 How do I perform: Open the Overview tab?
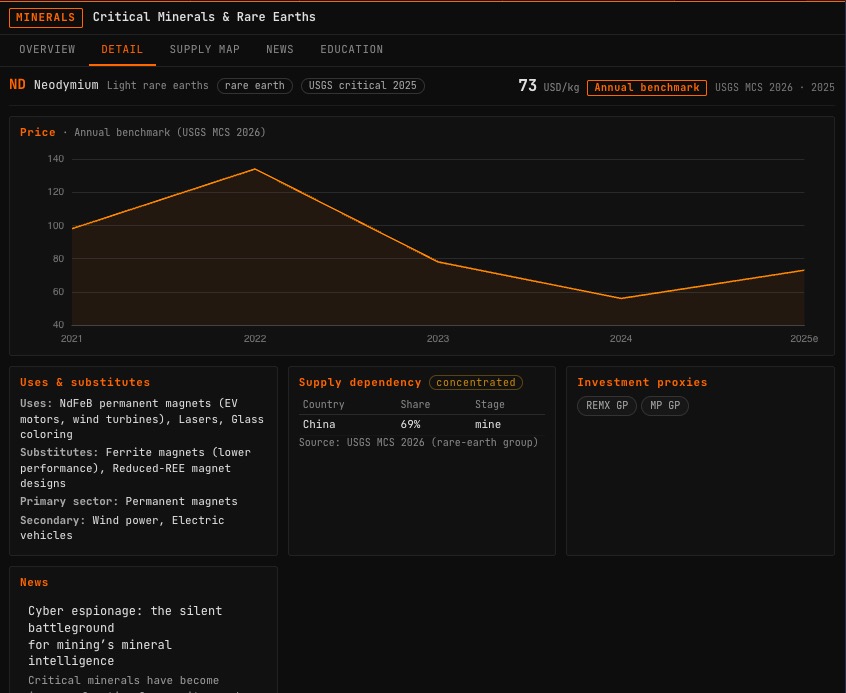pos(47,49)
